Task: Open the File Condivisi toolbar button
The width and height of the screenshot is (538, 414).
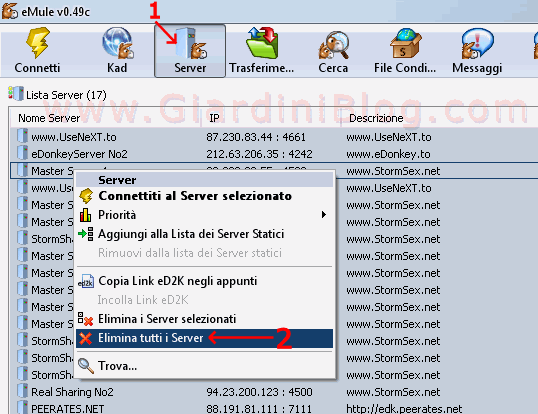Action: 405,51
